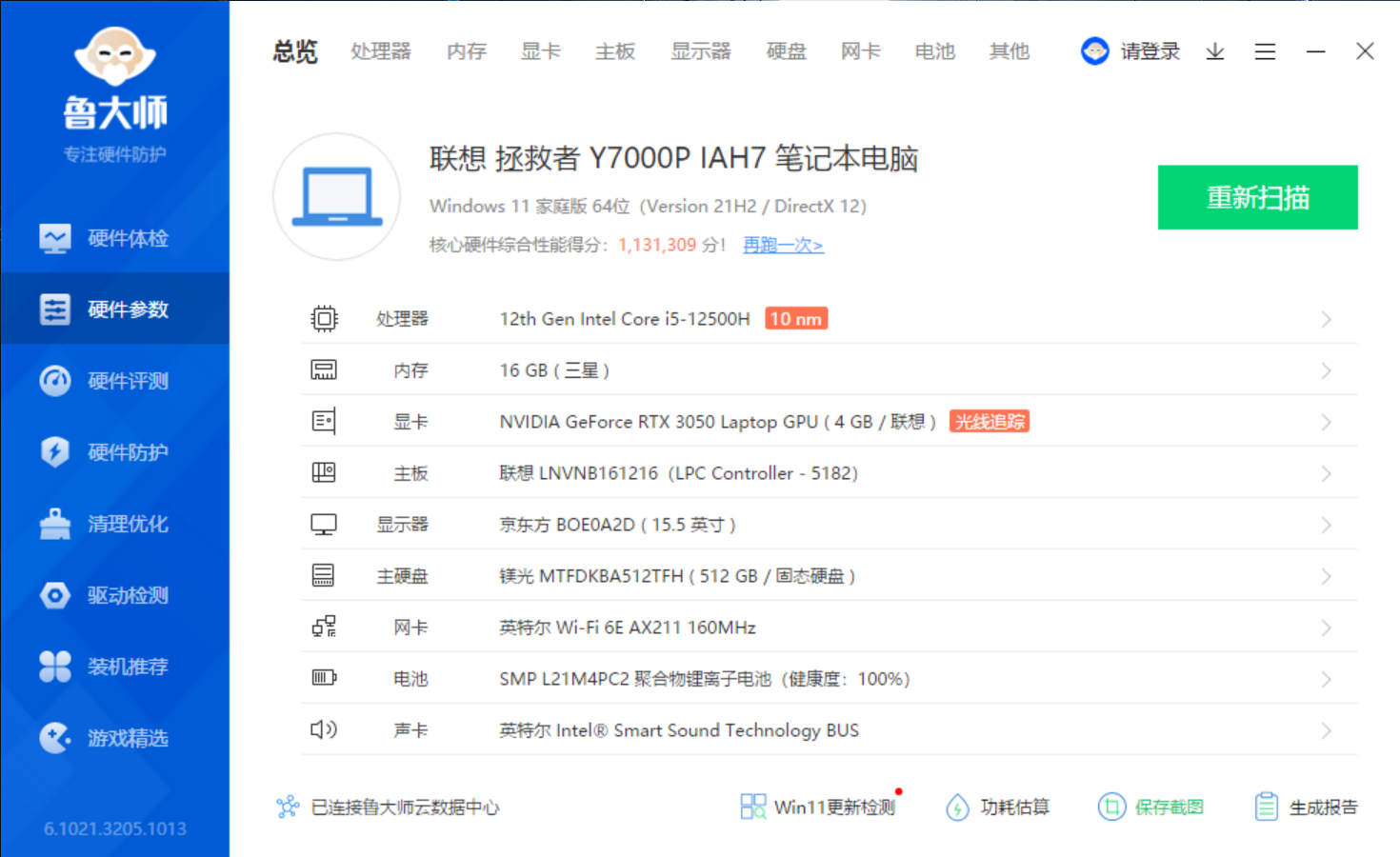Select 硬件参数 in the sidebar
This screenshot has height=857, width=1400.
pyautogui.click(x=114, y=309)
